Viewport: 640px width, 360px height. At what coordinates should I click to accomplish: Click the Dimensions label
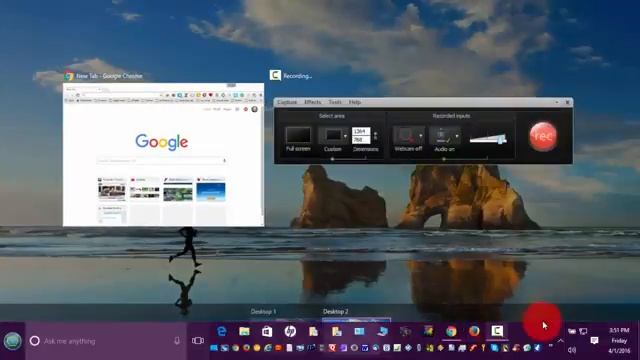point(365,149)
